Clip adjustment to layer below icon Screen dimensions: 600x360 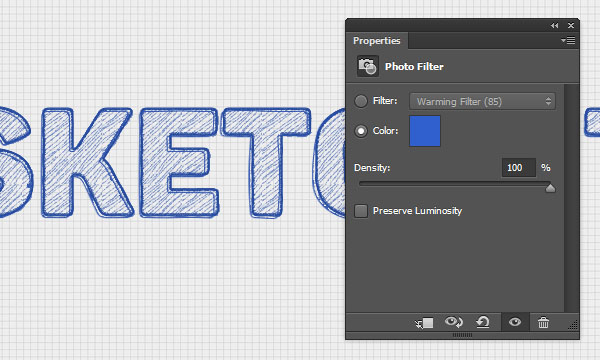(x=424, y=323)
